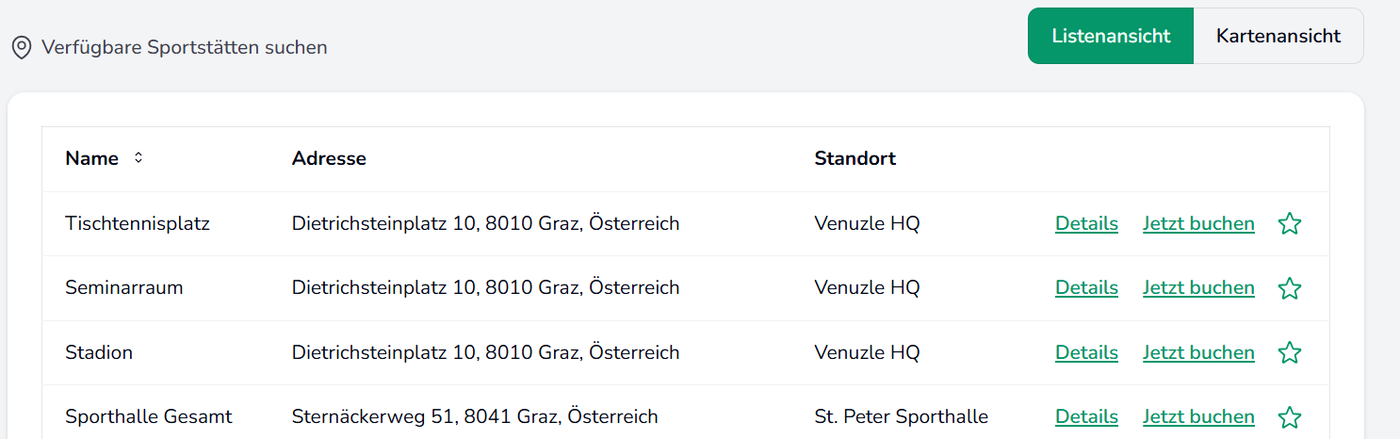Mark Stadion as favorite
The width and height of the screenshot is (1400, 439).
tap(1290, 353)
